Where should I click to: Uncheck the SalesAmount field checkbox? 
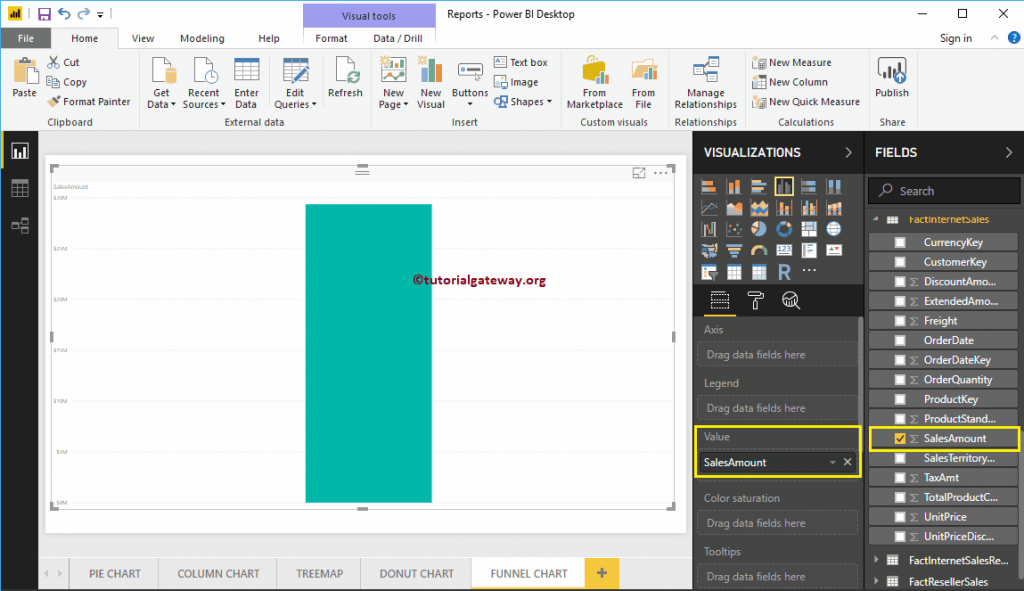901,438
